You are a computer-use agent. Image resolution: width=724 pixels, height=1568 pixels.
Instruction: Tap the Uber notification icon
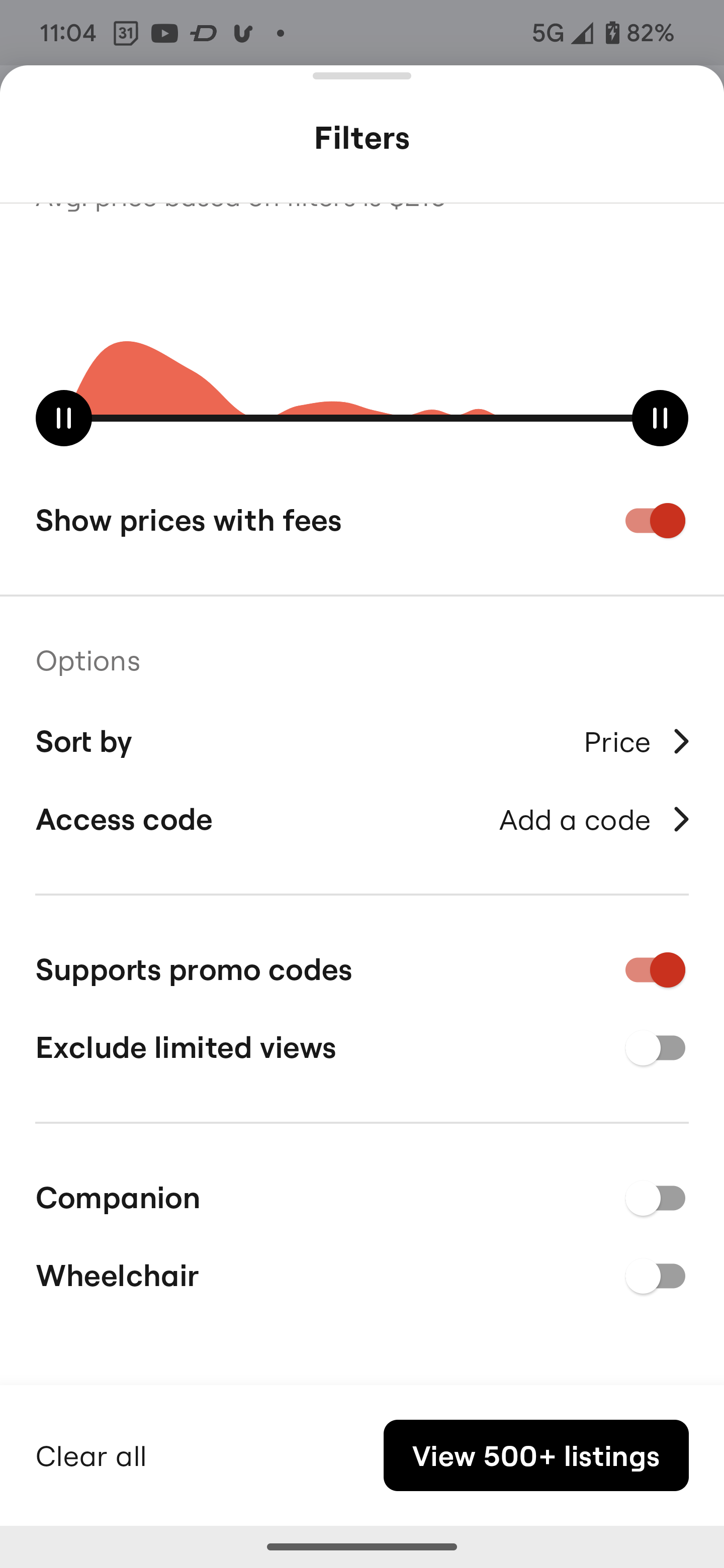click(242, 33)
